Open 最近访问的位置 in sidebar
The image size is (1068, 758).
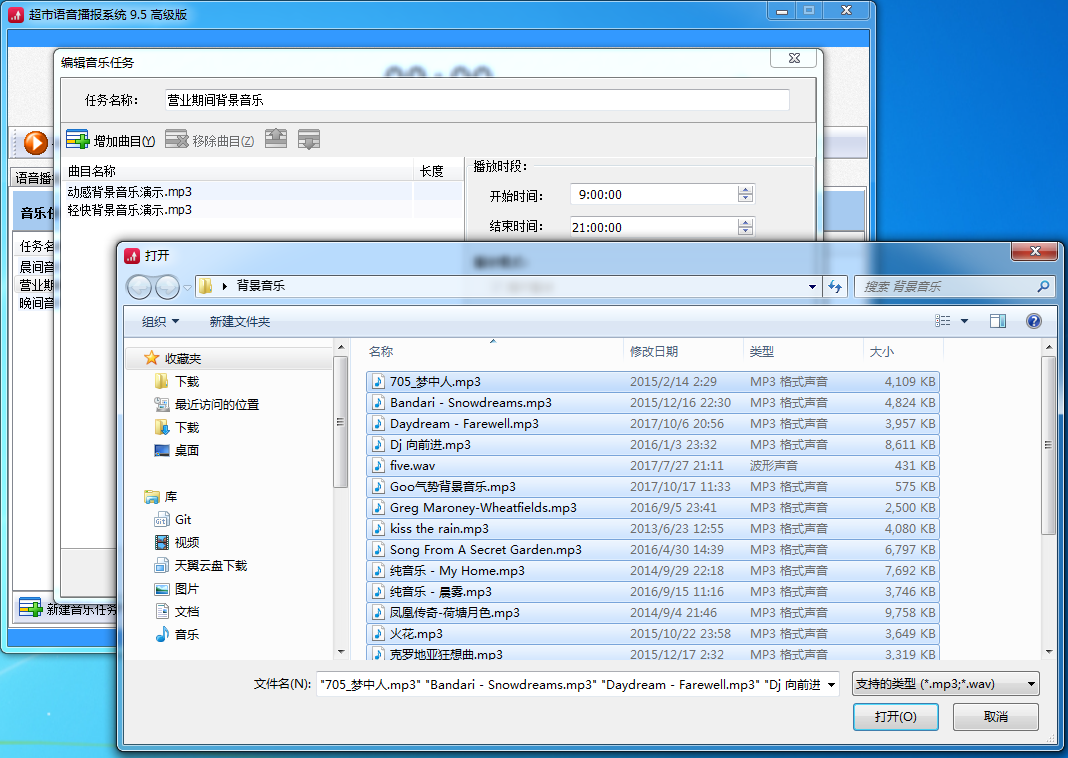(x=217, y=405)
